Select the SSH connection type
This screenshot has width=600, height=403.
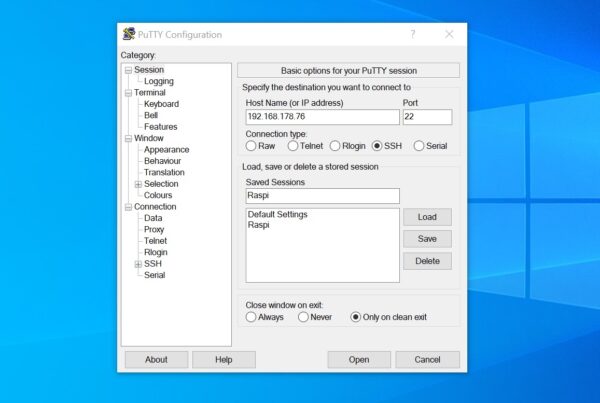(378, 146)
